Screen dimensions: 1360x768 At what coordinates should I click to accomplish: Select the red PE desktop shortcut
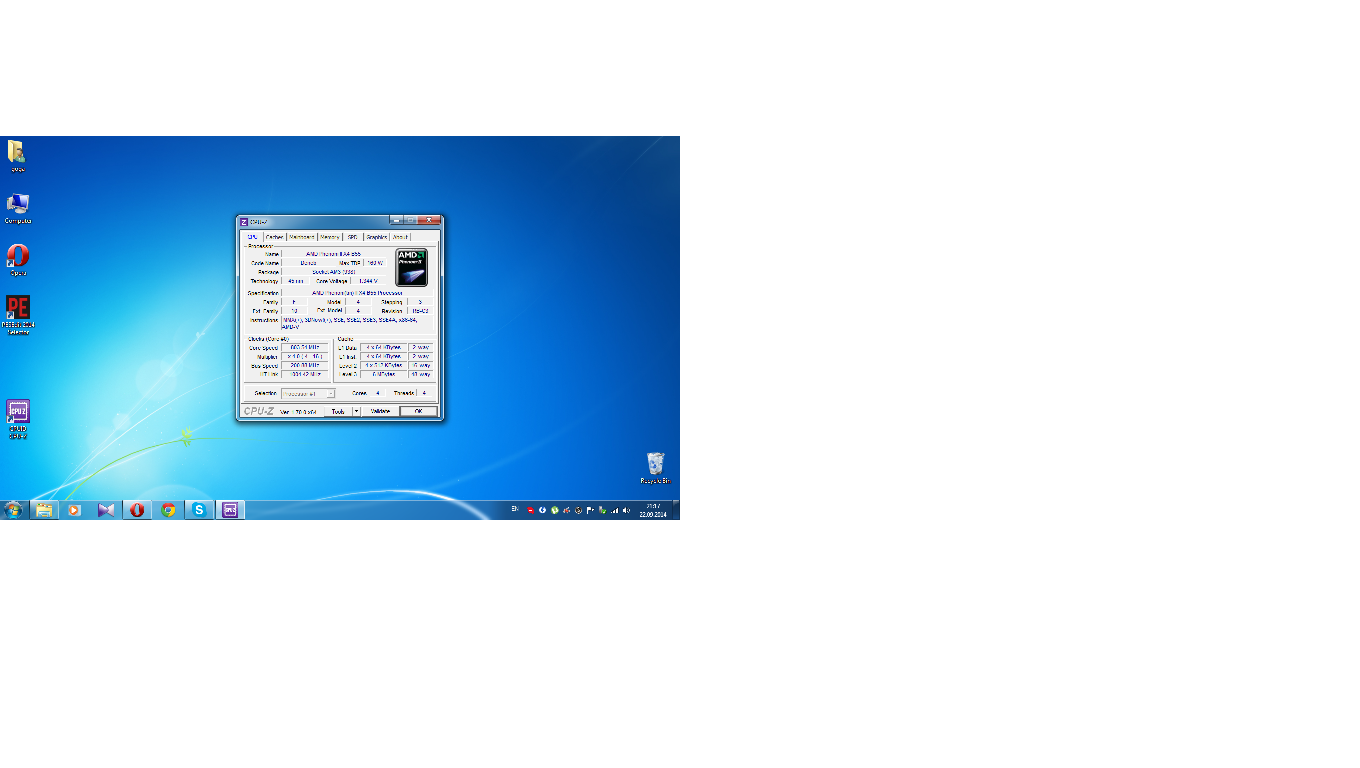18,314
